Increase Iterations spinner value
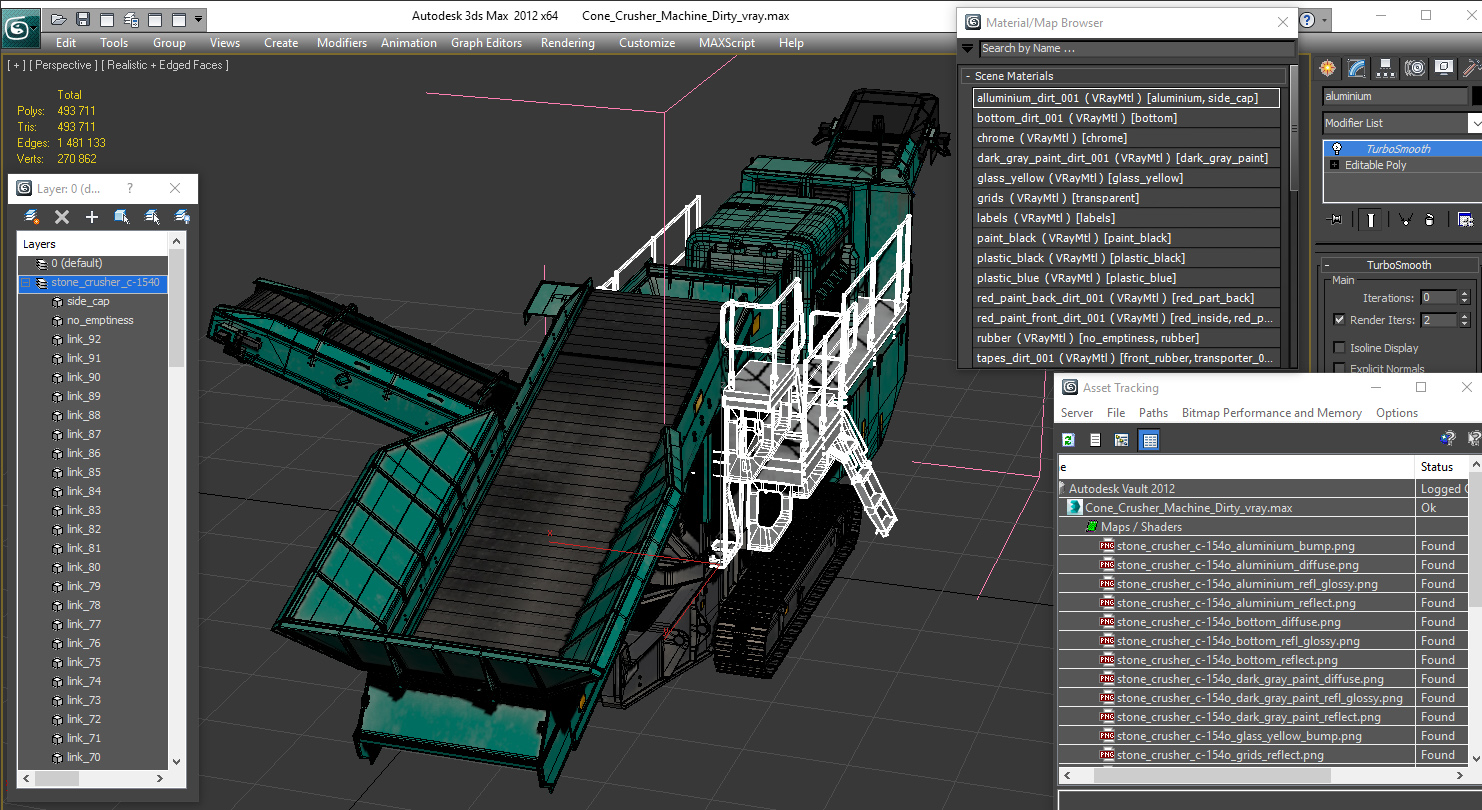 (x=1465, y=294)
